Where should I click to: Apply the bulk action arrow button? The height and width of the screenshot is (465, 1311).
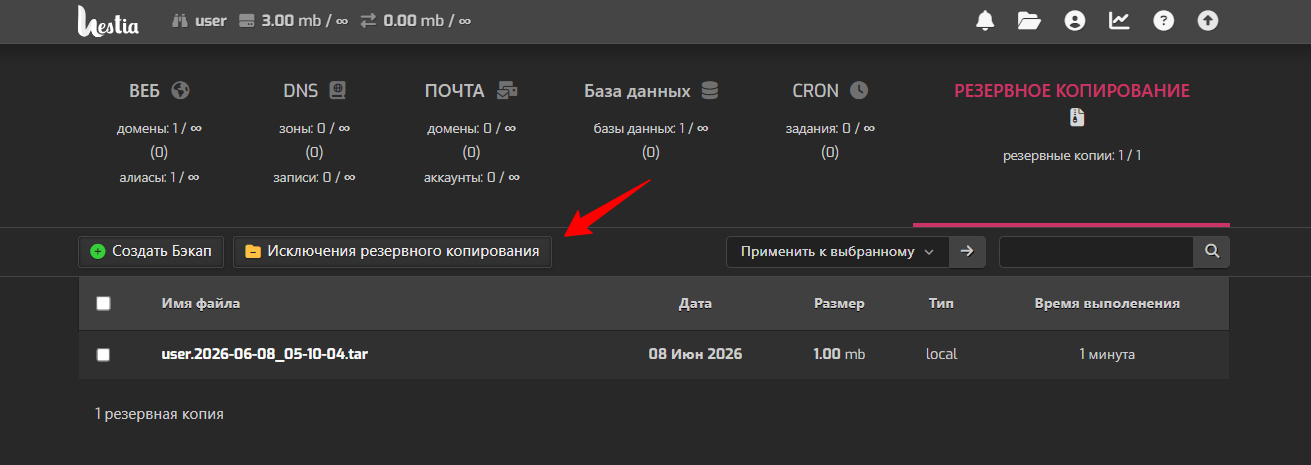[966, 252]
